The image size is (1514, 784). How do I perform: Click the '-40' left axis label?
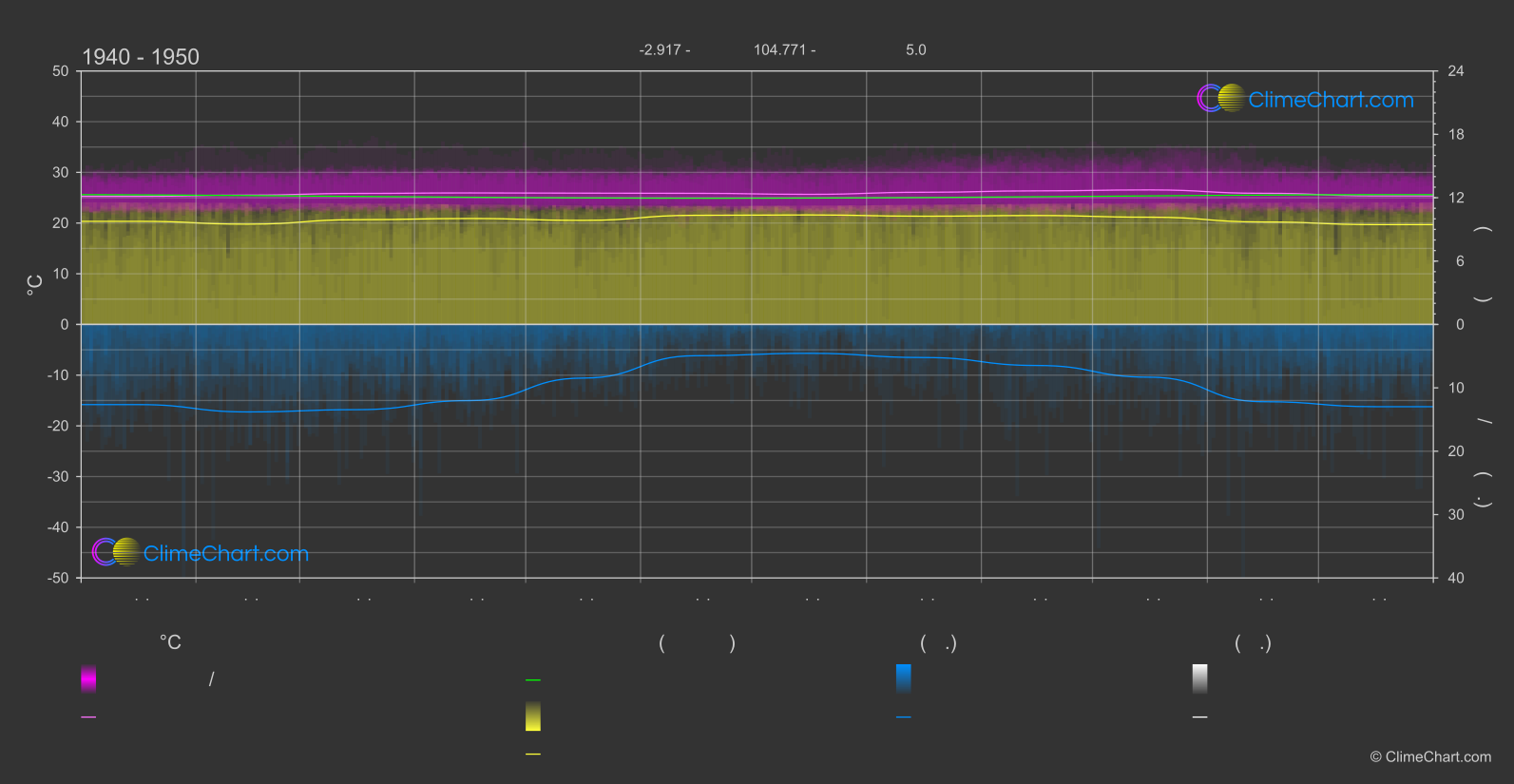click(x=59, y=527)
